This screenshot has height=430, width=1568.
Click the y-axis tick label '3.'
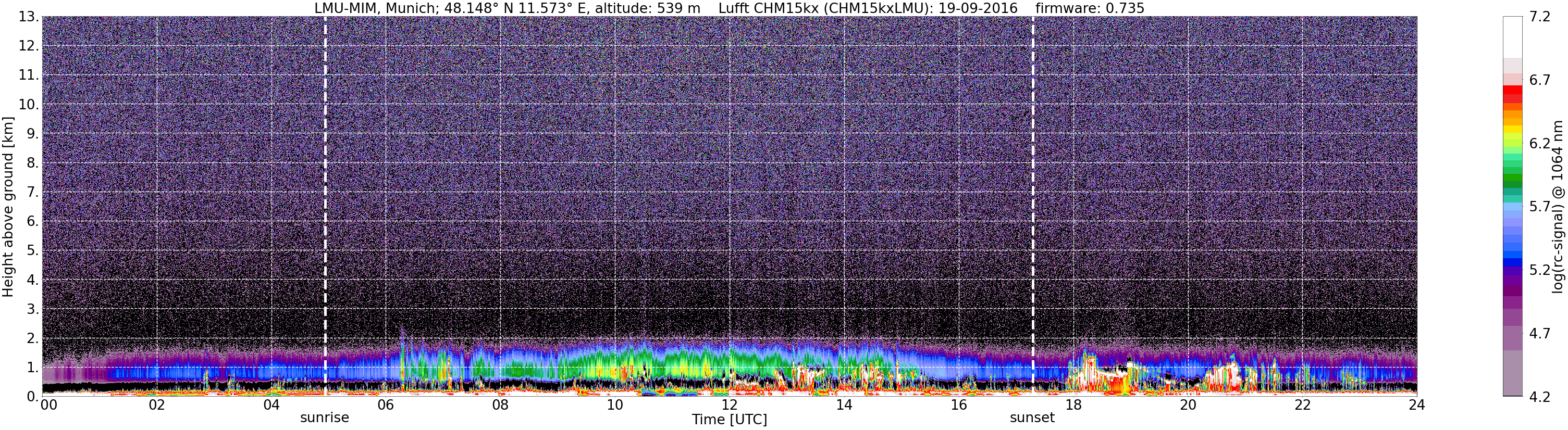[32, 309]
